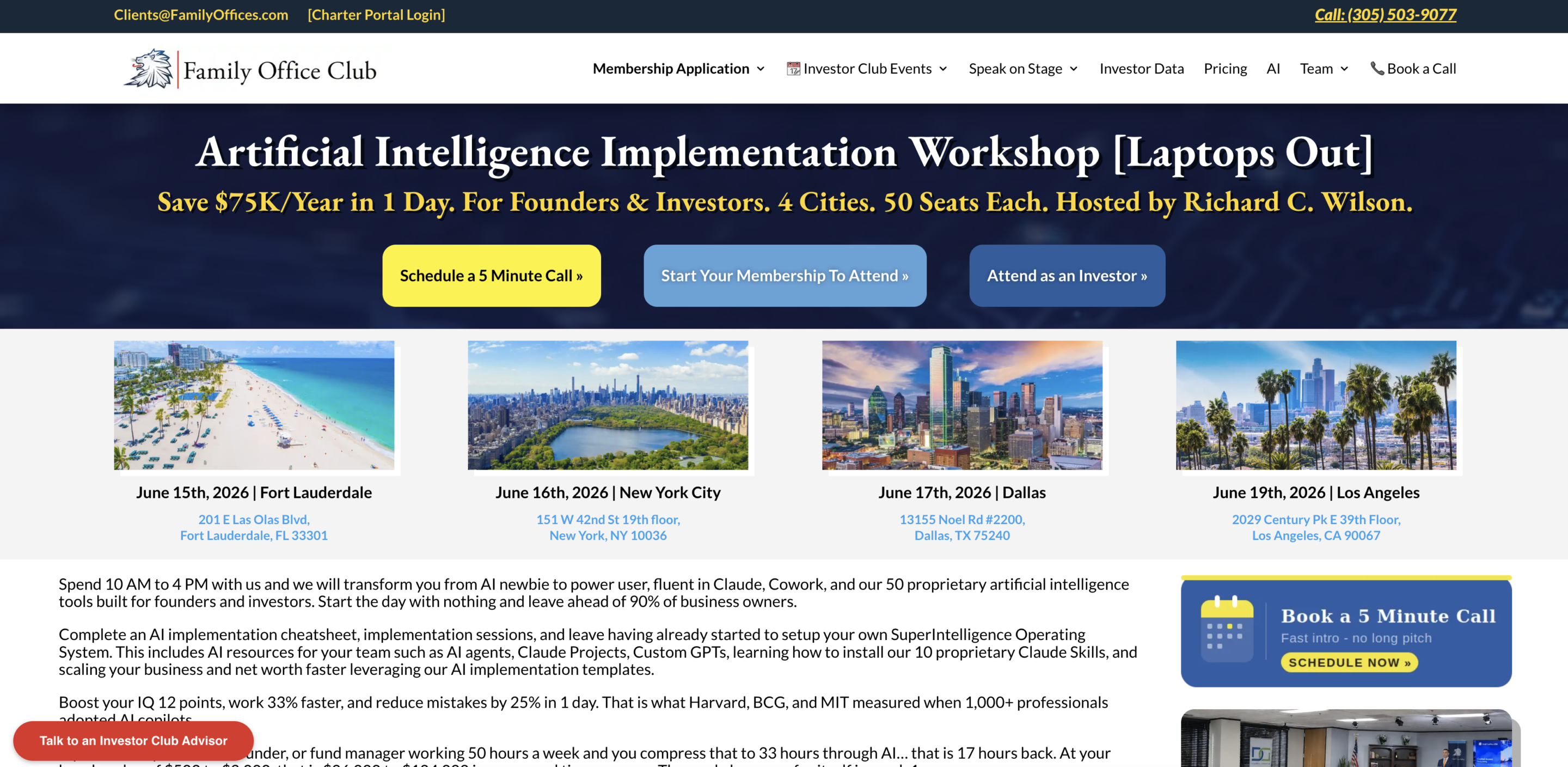The width and height of the screenshot is (1568, 767).
Task: Open the Pricing menu item
Action: click(1226, 69)
